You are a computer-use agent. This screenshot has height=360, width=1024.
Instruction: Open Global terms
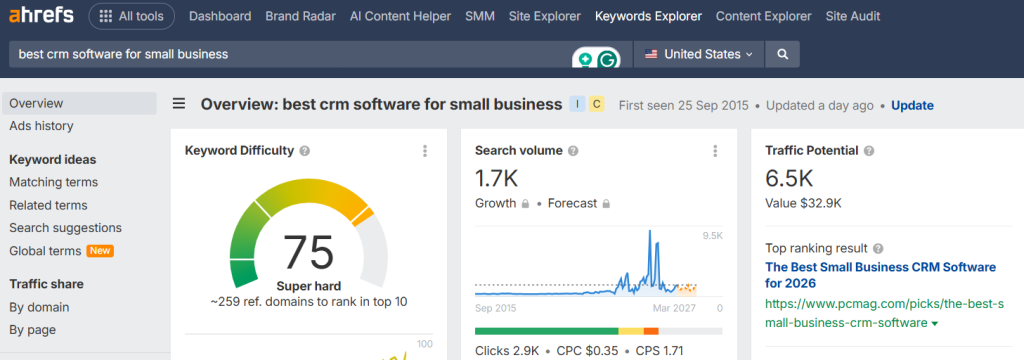tap(45, 251)
